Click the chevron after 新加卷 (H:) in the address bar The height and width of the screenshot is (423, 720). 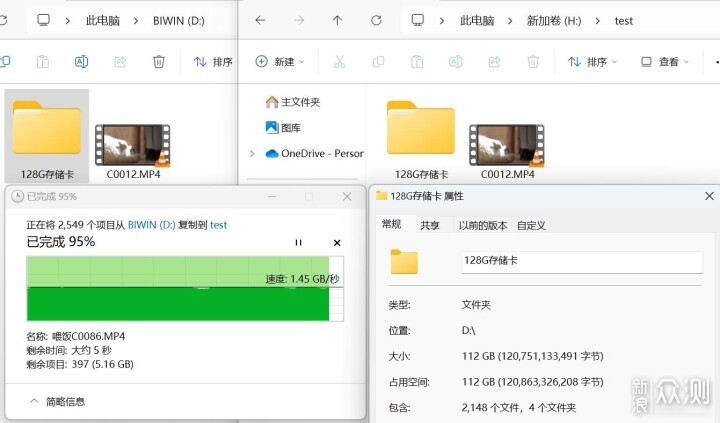point(597,21)
